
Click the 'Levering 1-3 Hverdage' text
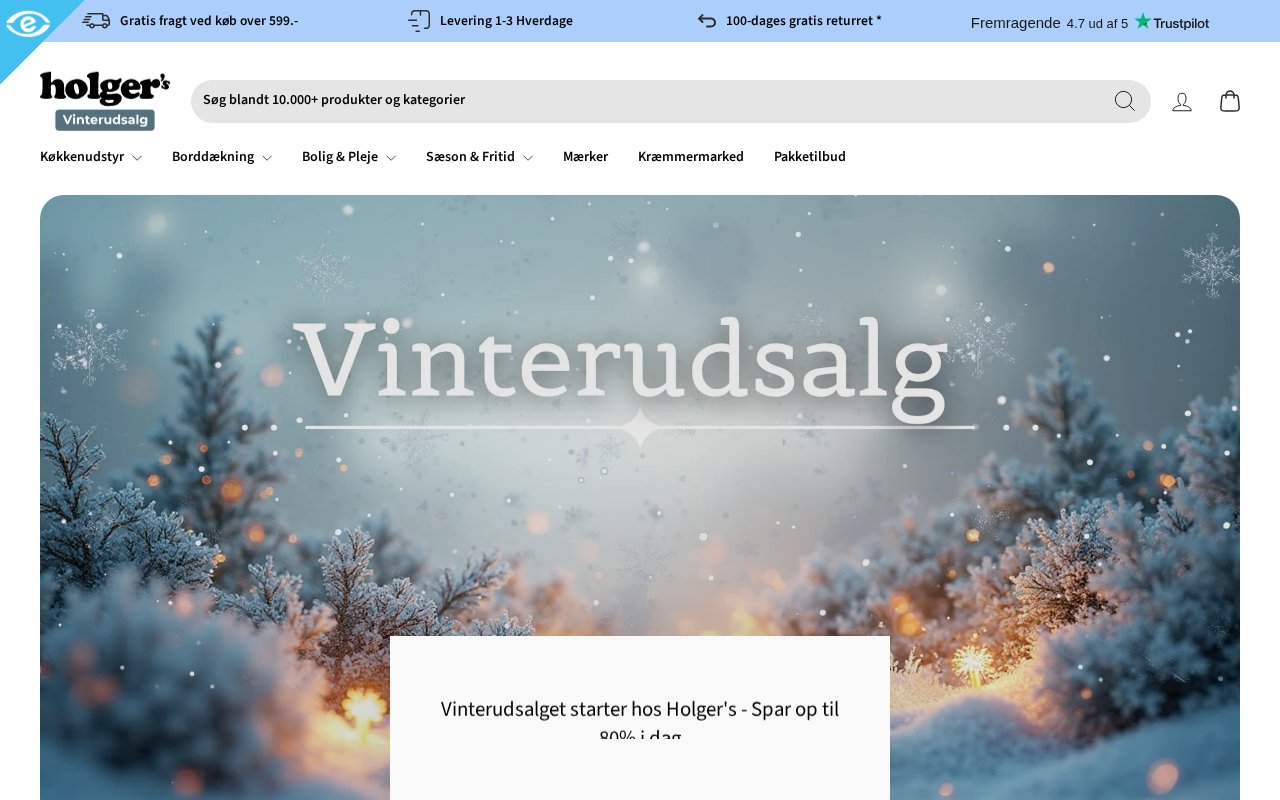coord(506,21)
